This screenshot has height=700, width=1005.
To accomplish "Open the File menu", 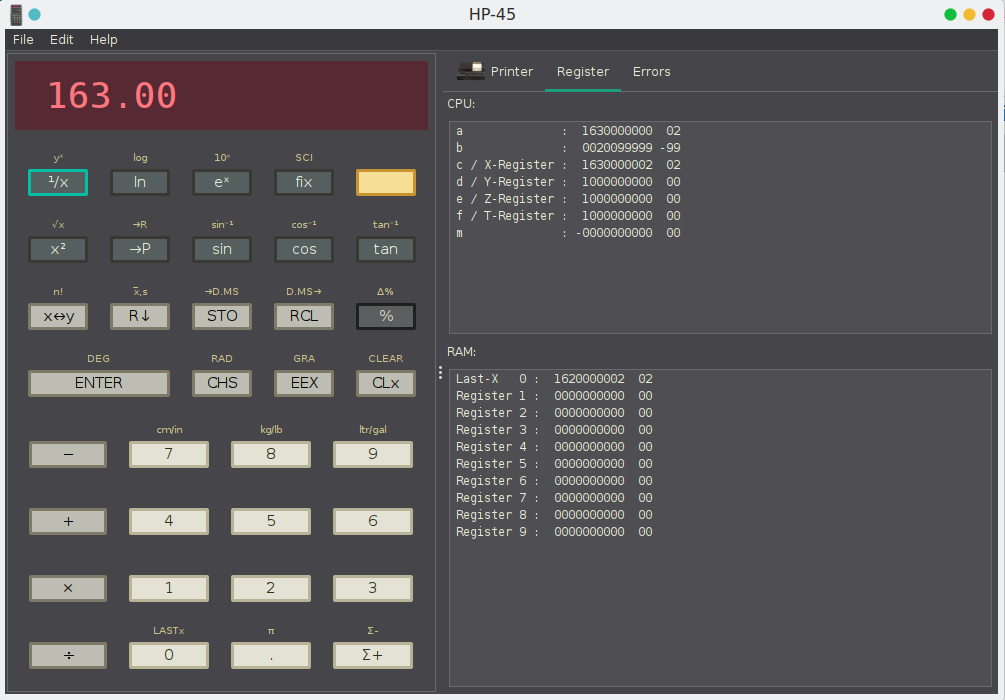I will pos(23,40).
